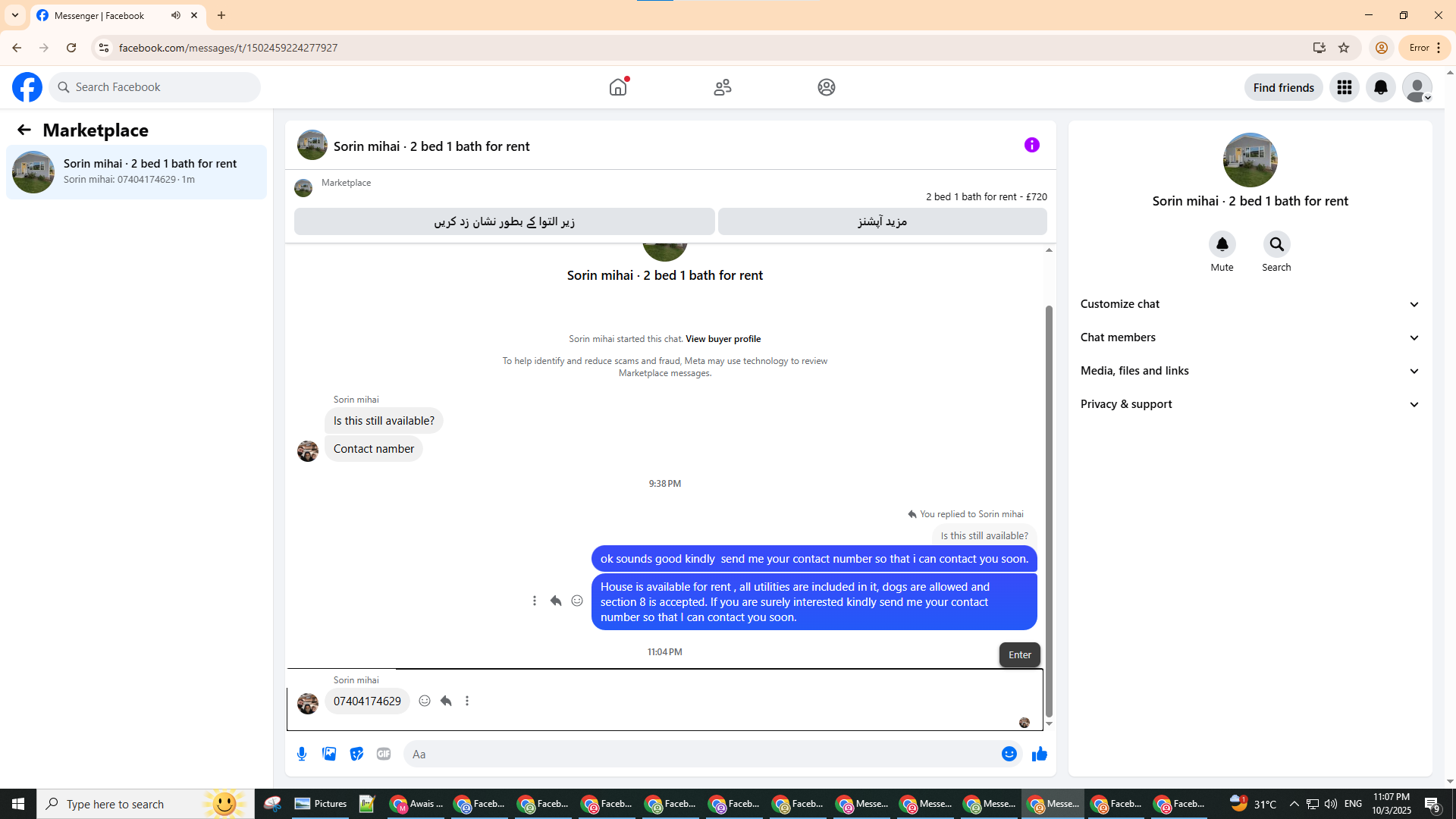This screenshot has height=819, width=1456.
Task: Reload the page
Action: (x=71, y=48)
